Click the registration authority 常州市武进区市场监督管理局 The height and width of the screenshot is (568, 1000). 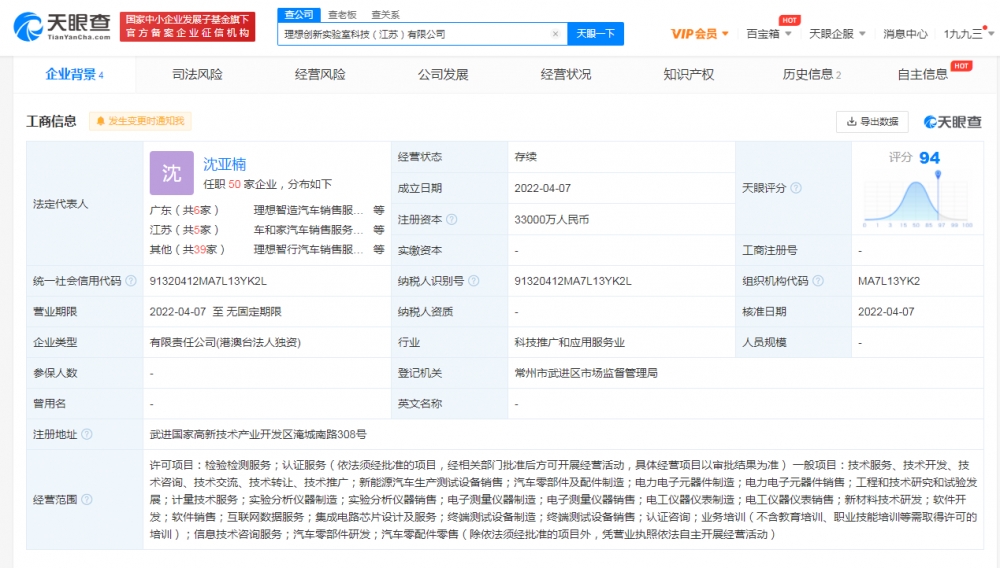coord(585,373)
